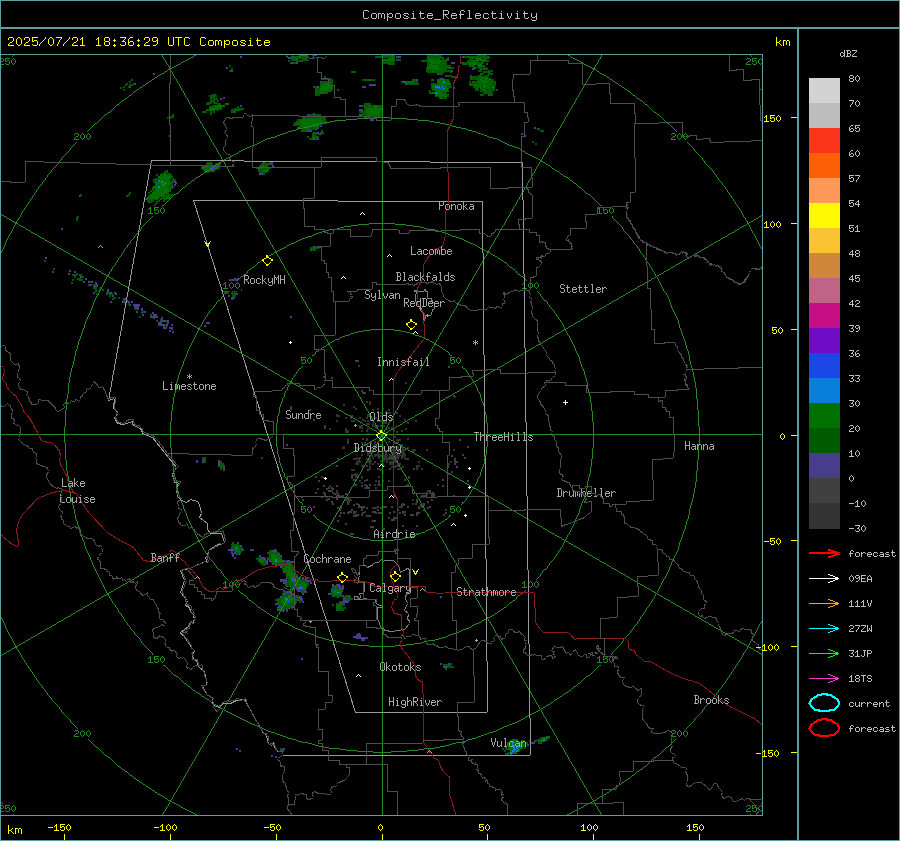Click the Brooks city label

pos(711,700)
